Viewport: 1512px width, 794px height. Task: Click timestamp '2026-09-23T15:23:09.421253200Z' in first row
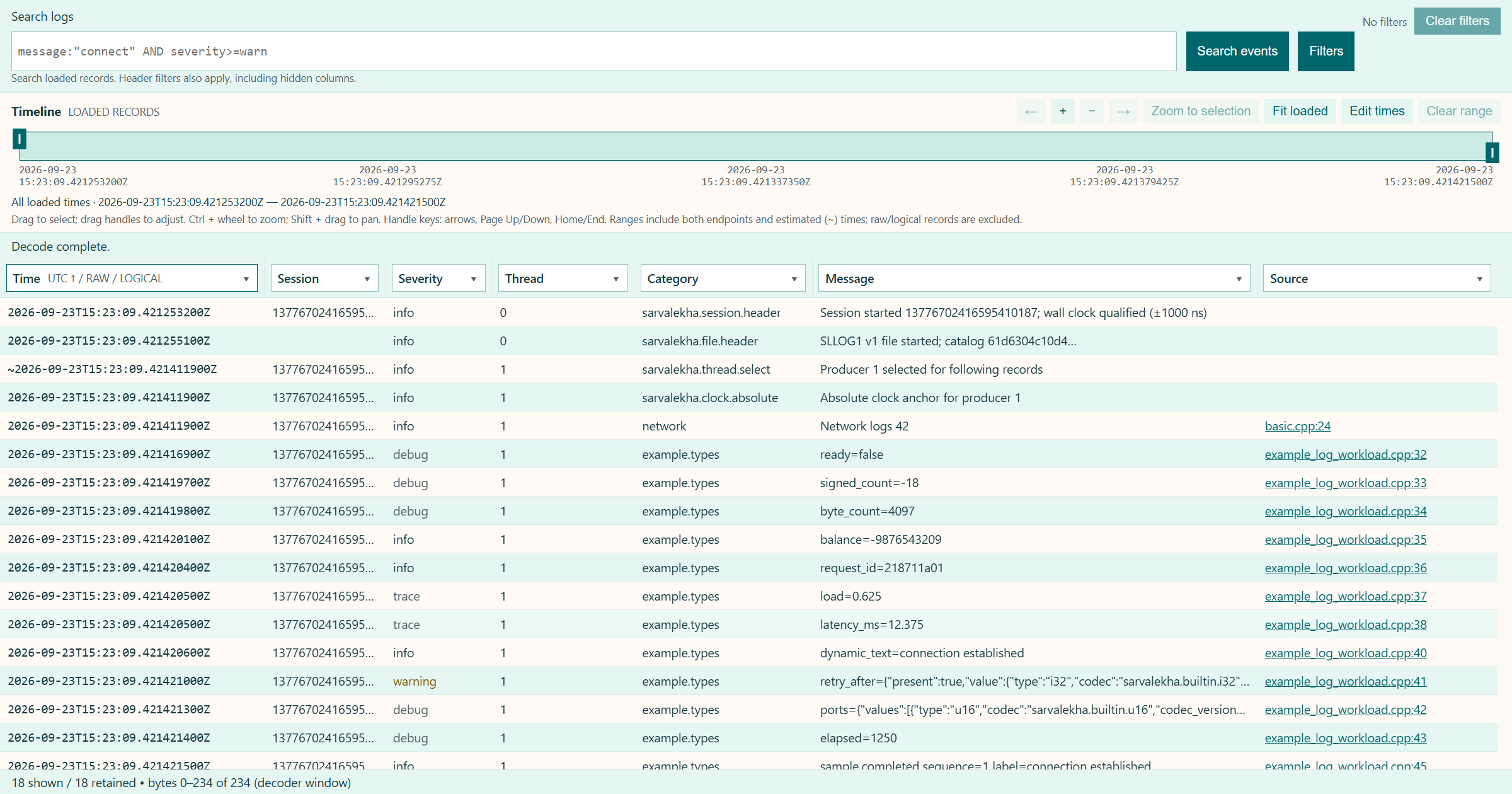point(109,313)
